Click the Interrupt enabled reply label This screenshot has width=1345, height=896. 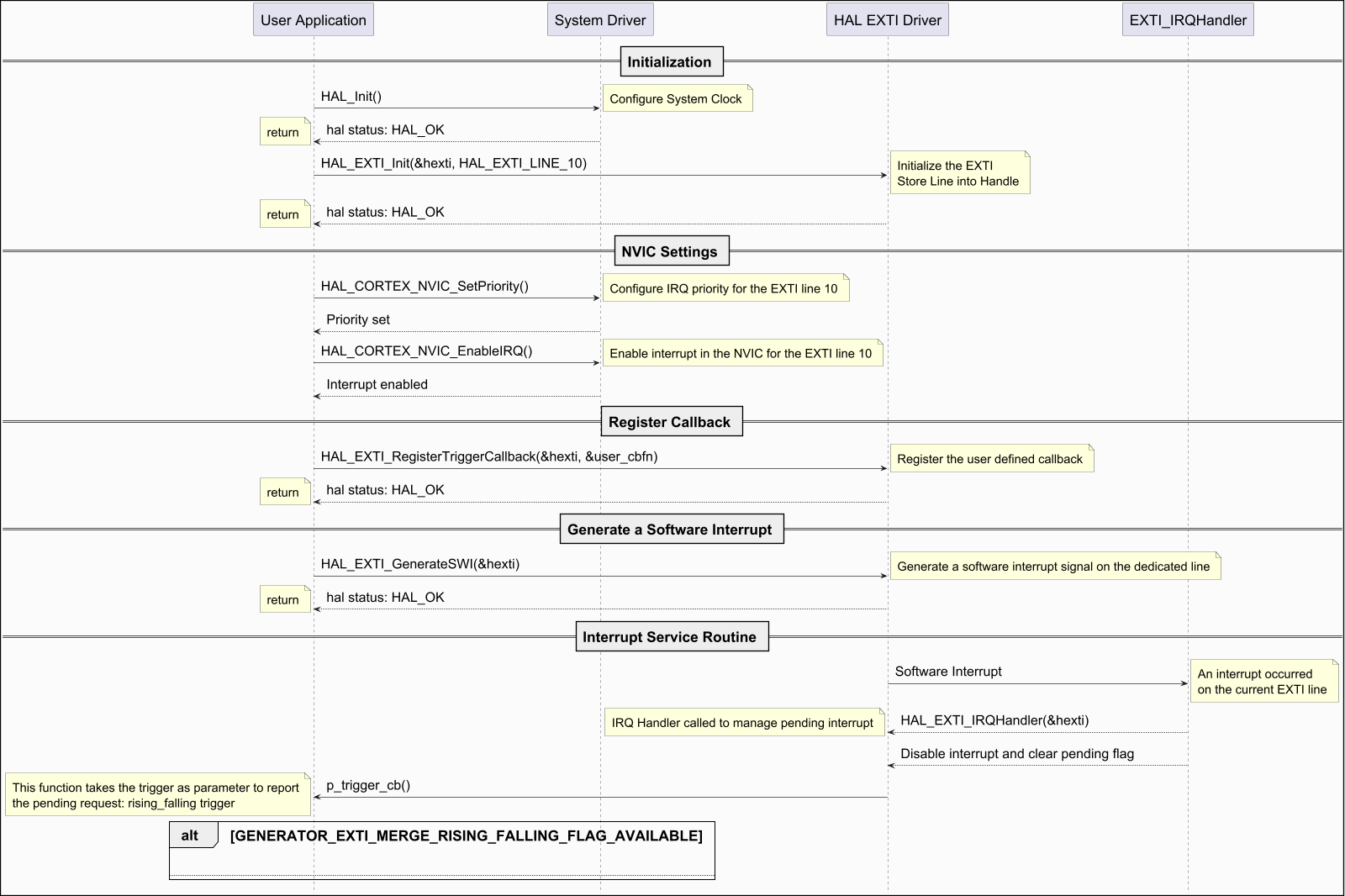coord(377,384)
